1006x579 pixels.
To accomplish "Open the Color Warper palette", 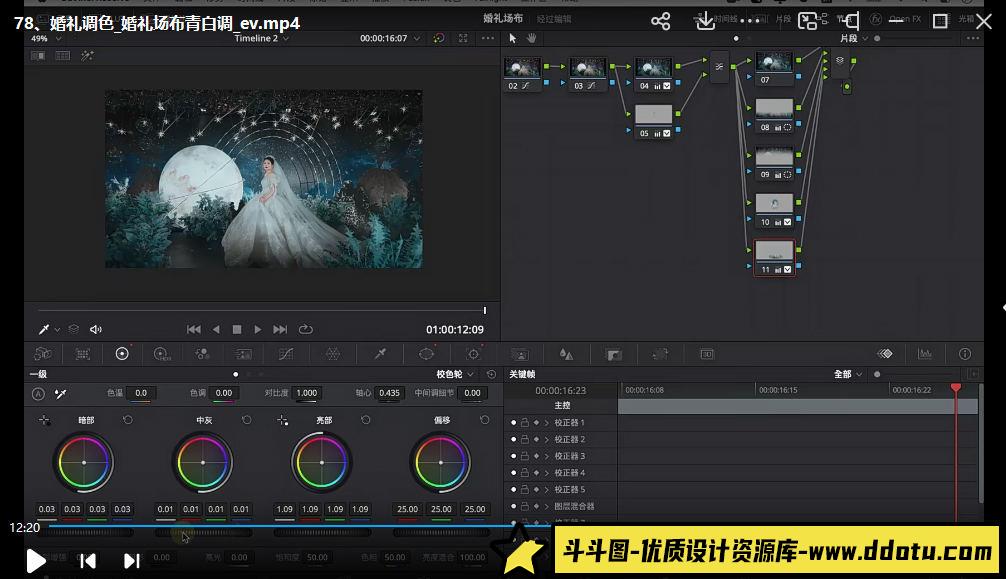I will point(333,354).
